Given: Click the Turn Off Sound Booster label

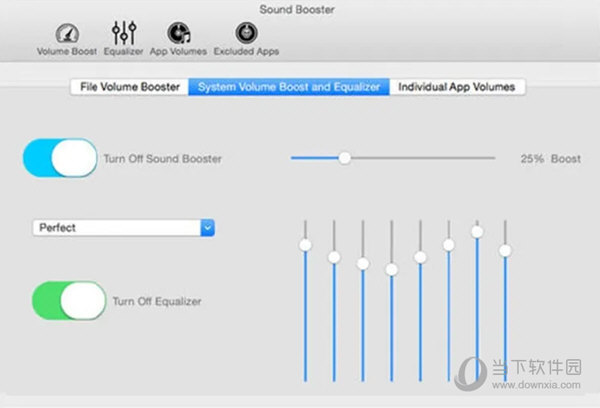Looking at the screenshot, I should [x=163, y=158].
